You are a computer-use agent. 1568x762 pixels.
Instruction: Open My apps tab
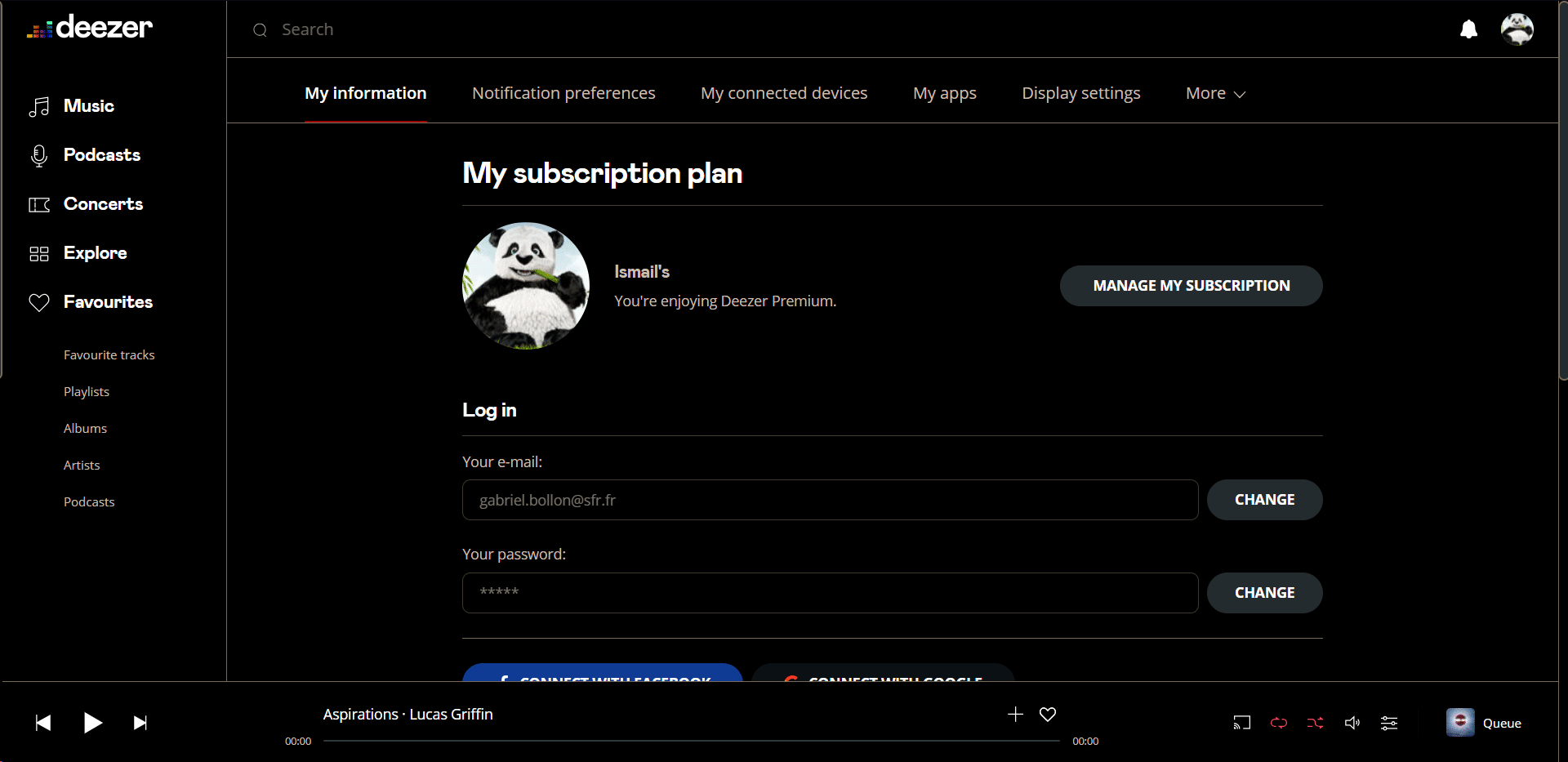point(945,94)
